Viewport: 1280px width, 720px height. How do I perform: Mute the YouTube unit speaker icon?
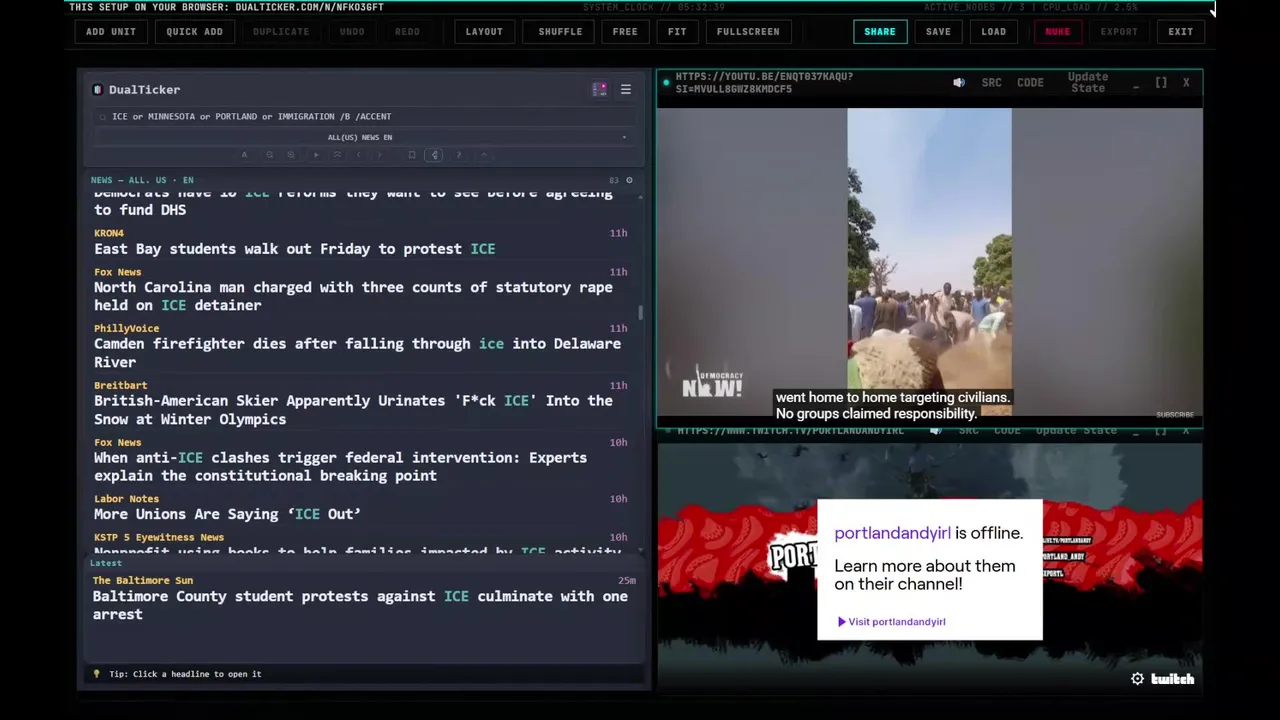[x=959, y=83]
